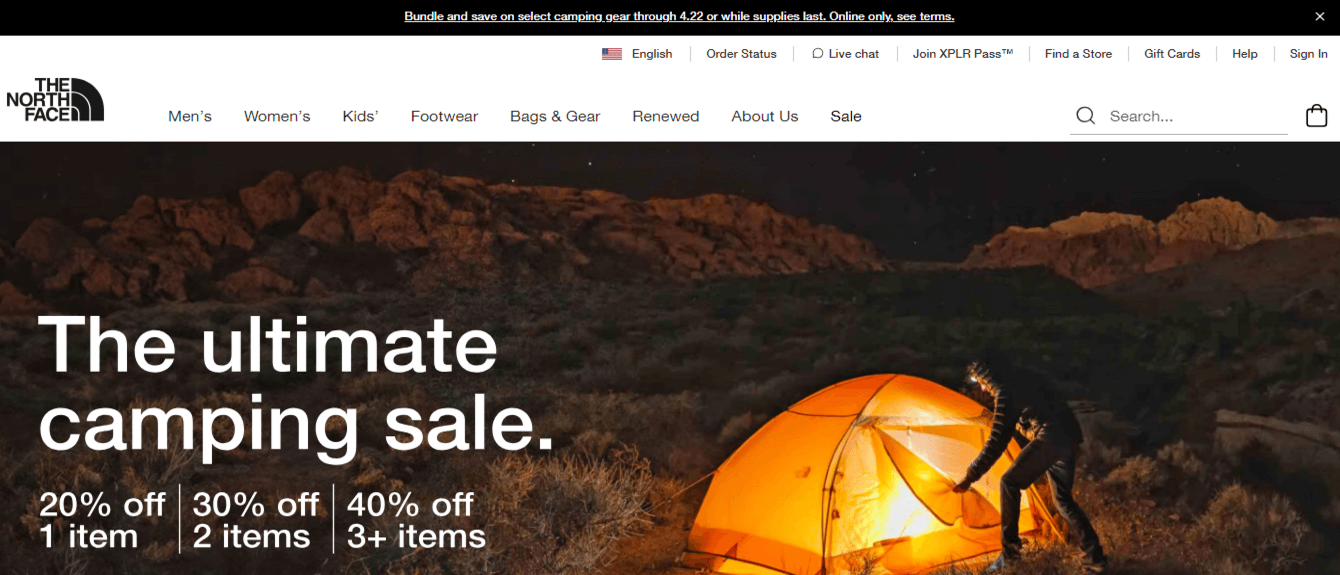Open the Women's menu
The height and width of the screenshot is (575, 1340).
[277, 116]
